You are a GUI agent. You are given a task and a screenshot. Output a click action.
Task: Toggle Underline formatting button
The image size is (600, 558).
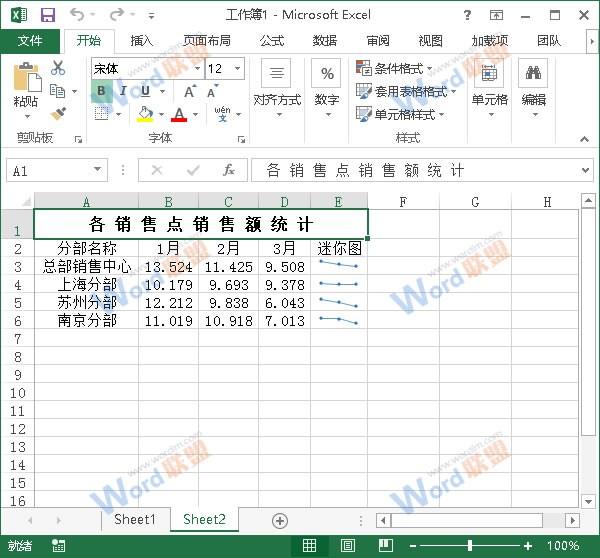145,91
